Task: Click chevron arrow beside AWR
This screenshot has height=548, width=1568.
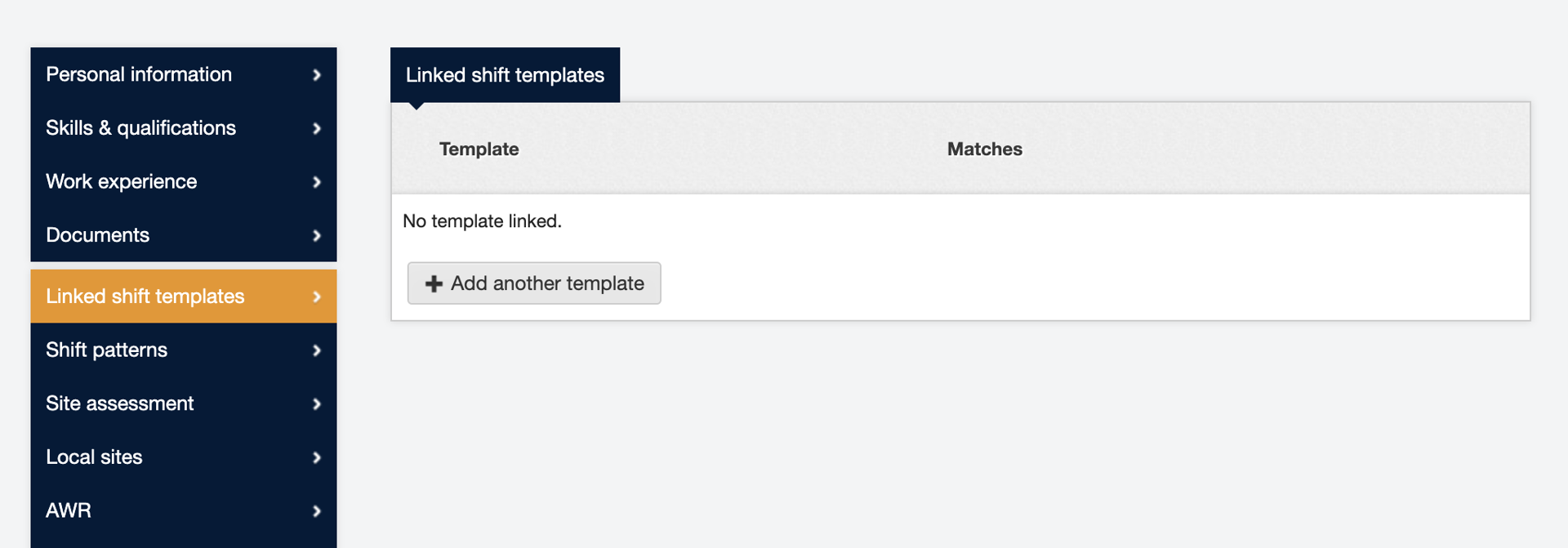Action: coord(317,511)
